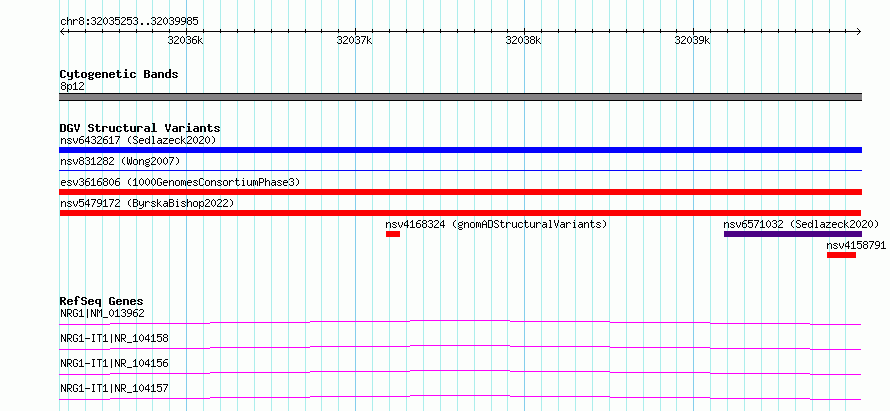Open the nsv6432617 (Sedlazeck2020) label

coord(138,140)
